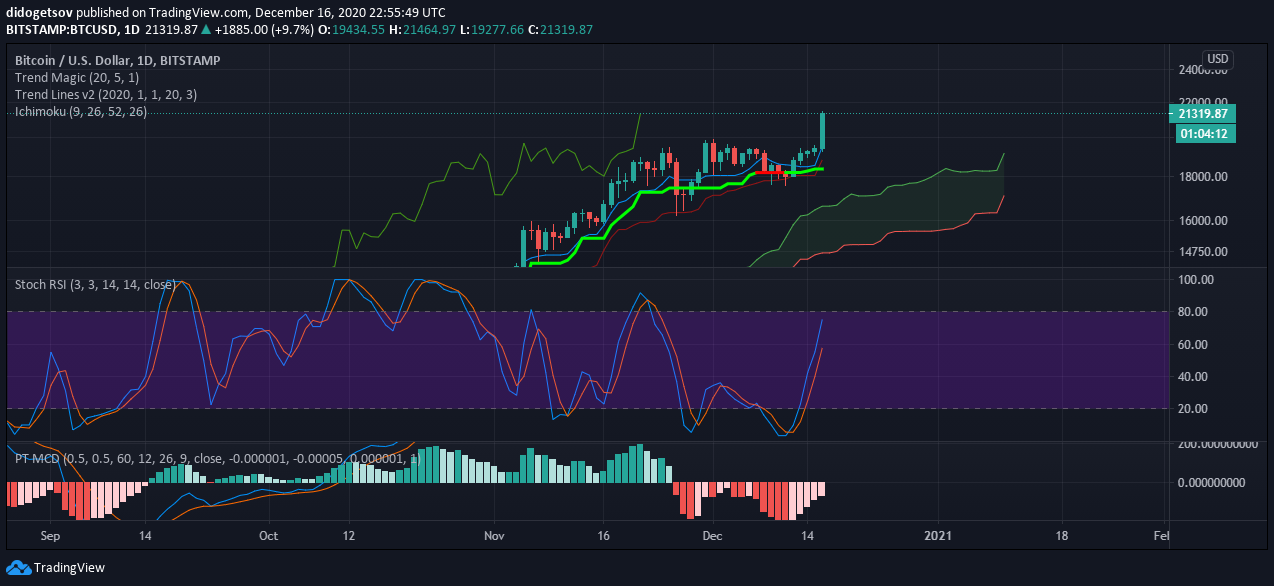Image resolution: width=1274 pixels, height=586 pixels.
Task: Click the low price L:19277.66
Action: point(492,30)
